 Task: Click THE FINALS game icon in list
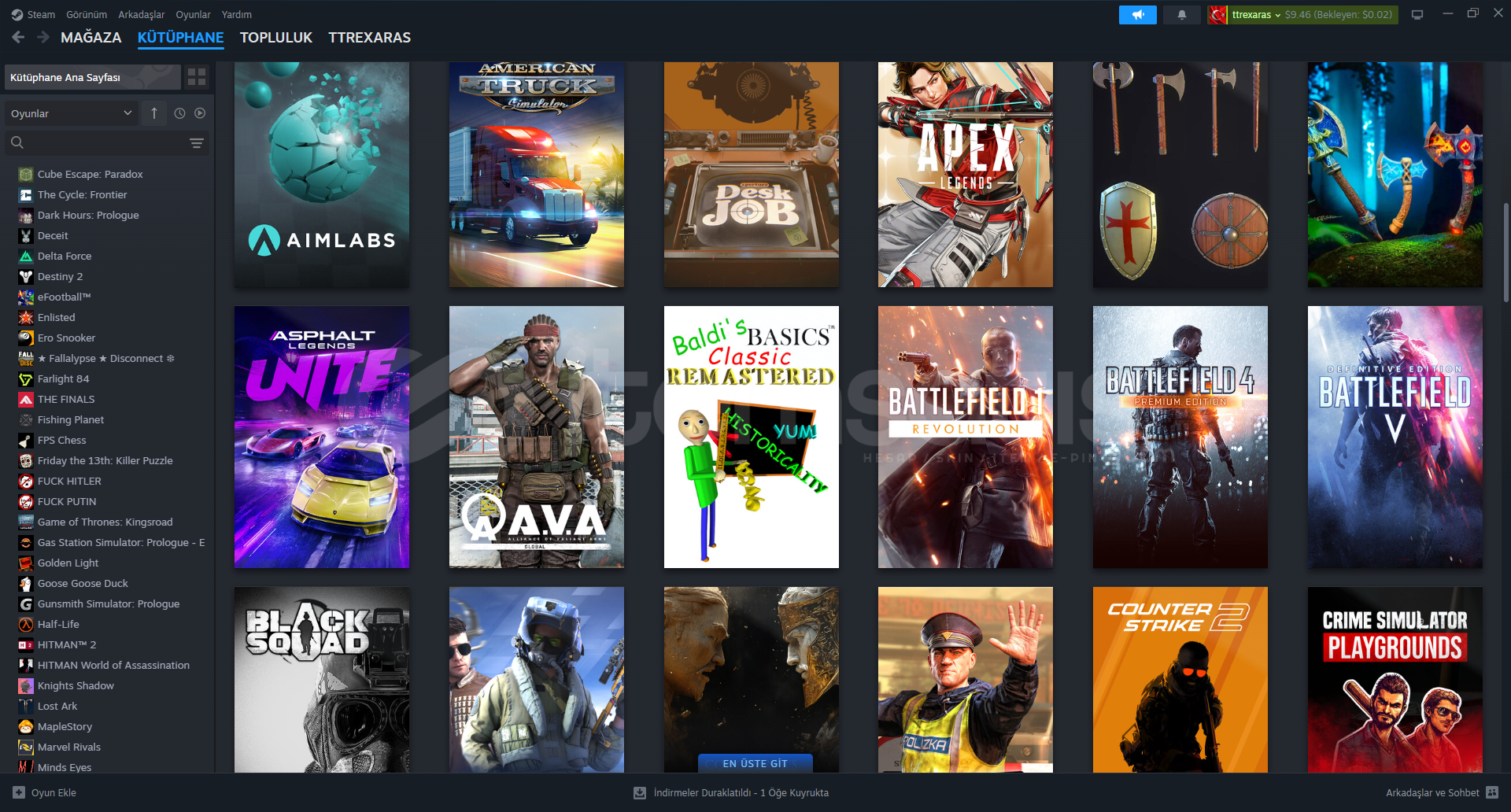pyautogui.click(x=26, y=399)
